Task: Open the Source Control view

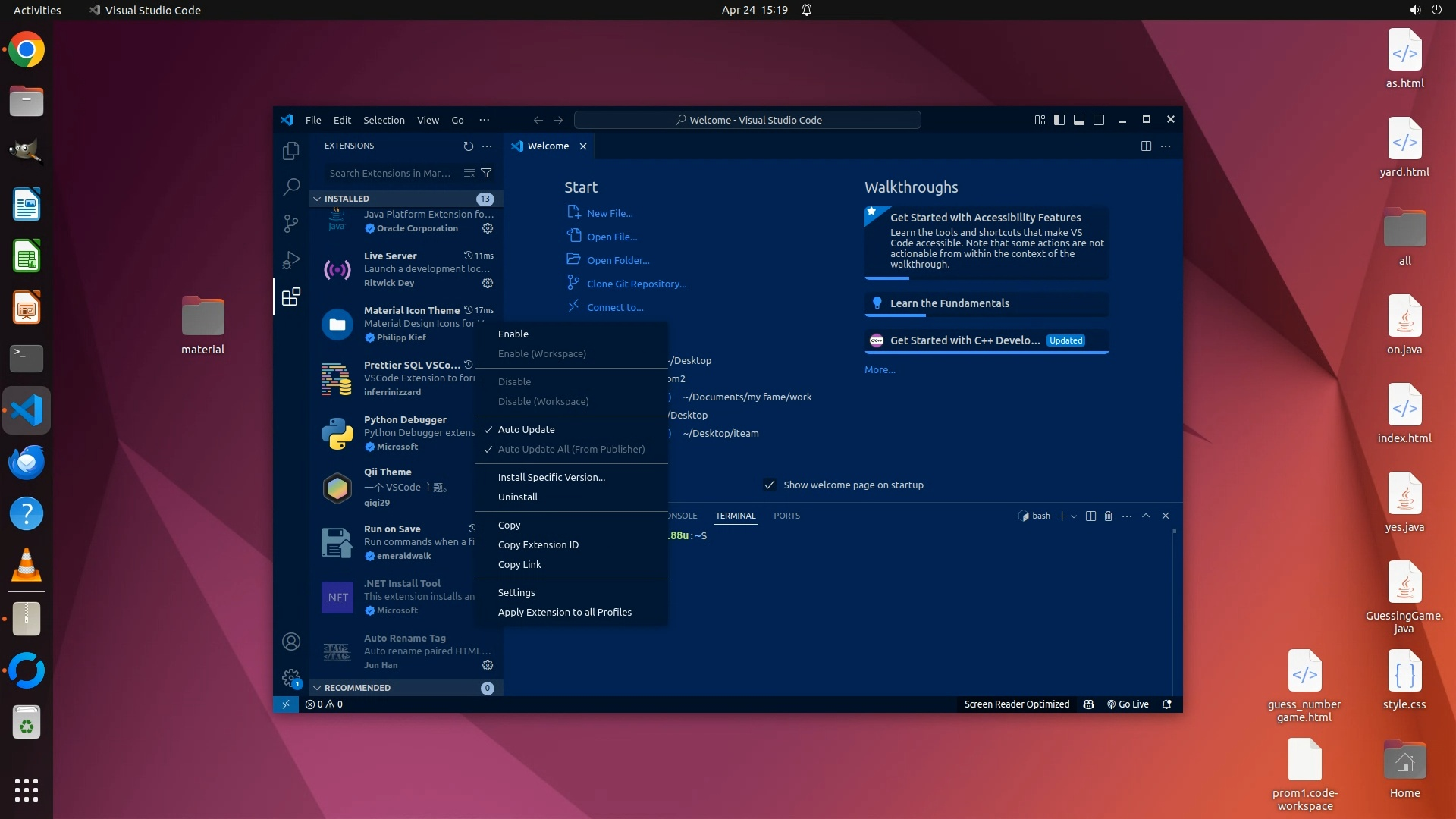Action: coord(291,223)
